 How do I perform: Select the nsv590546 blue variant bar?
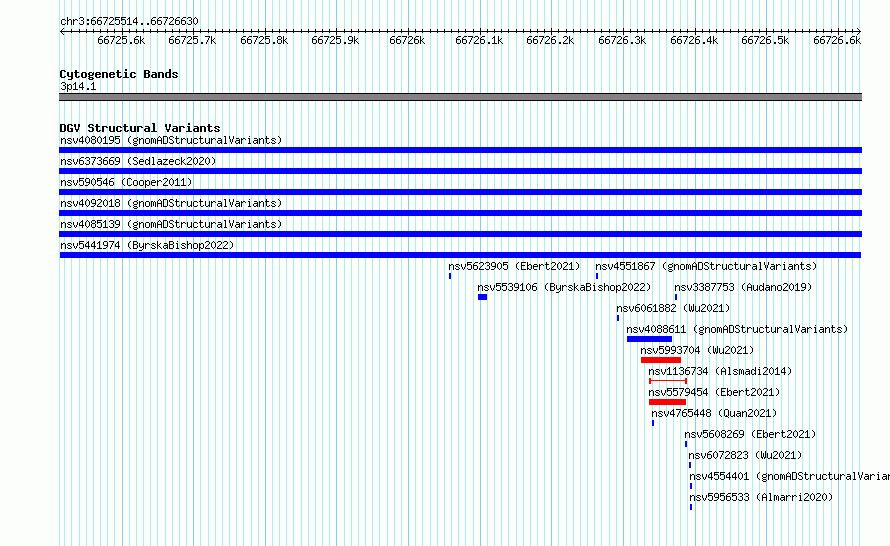point(460,192)
